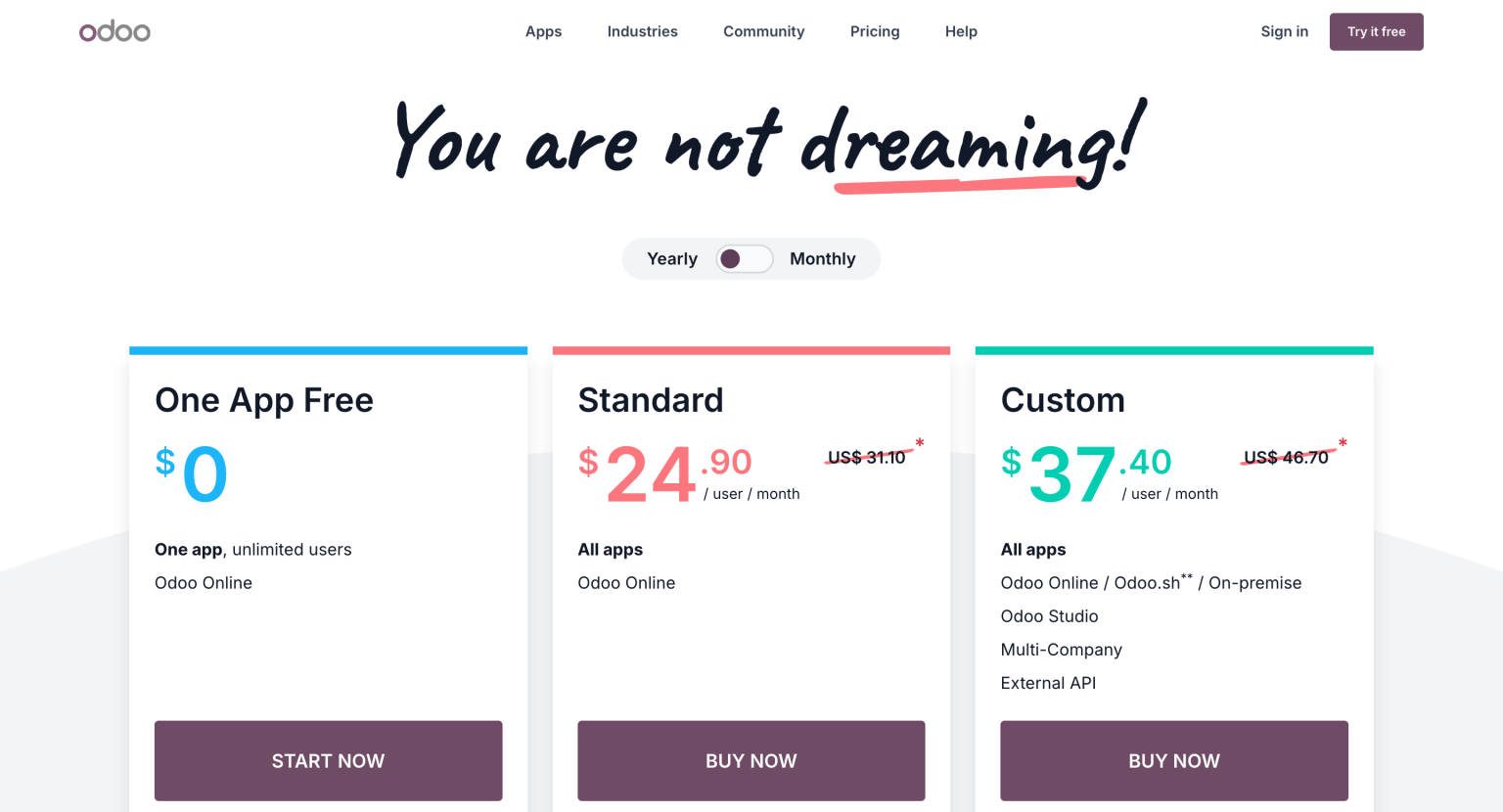
Task: Switch the billing toggle to Monthly
Action: 822,258
